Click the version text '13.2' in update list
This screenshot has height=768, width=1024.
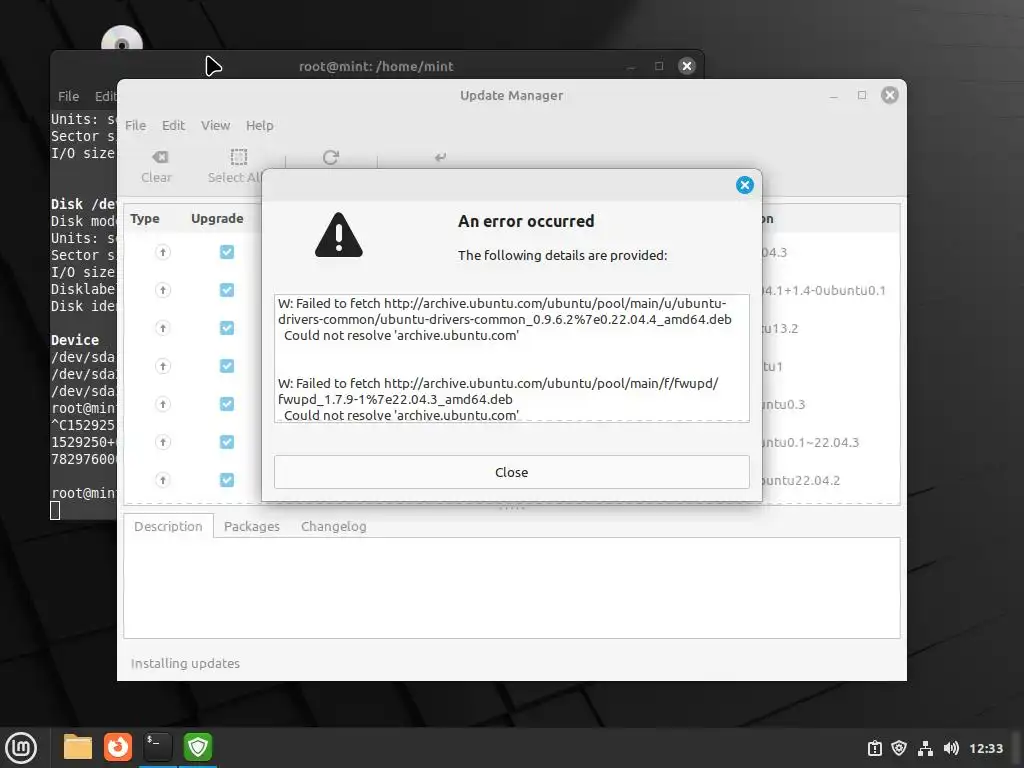(780, 328)
